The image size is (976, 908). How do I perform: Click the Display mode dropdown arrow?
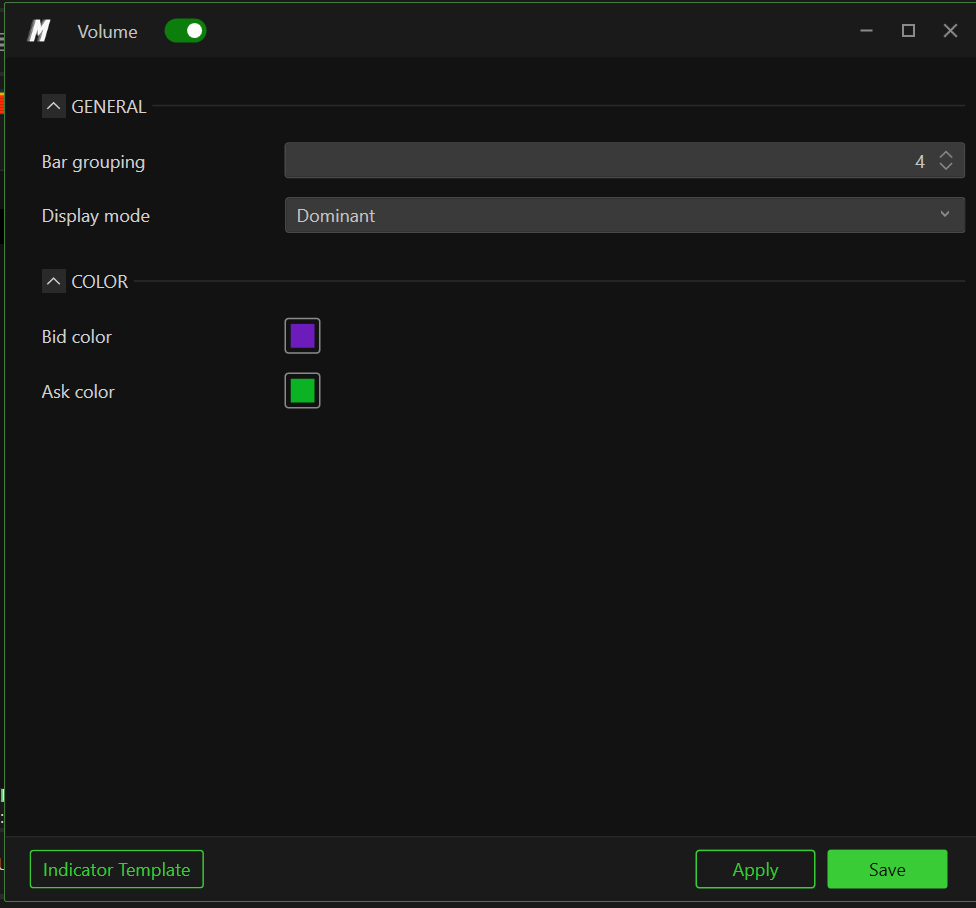pos(944,214)
